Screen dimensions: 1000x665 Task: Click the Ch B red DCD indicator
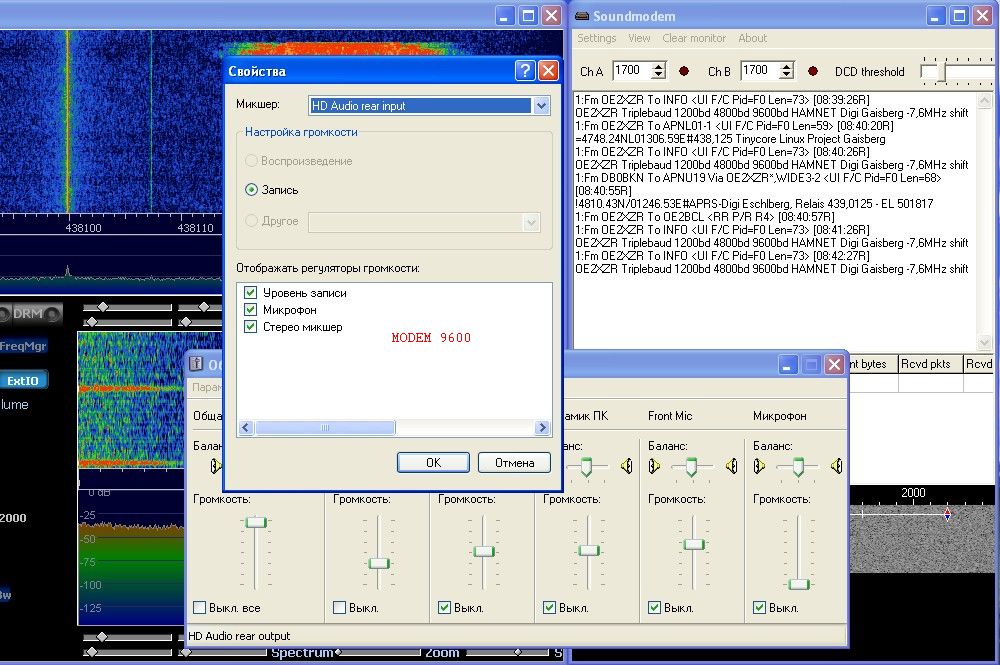pos(813,71)
